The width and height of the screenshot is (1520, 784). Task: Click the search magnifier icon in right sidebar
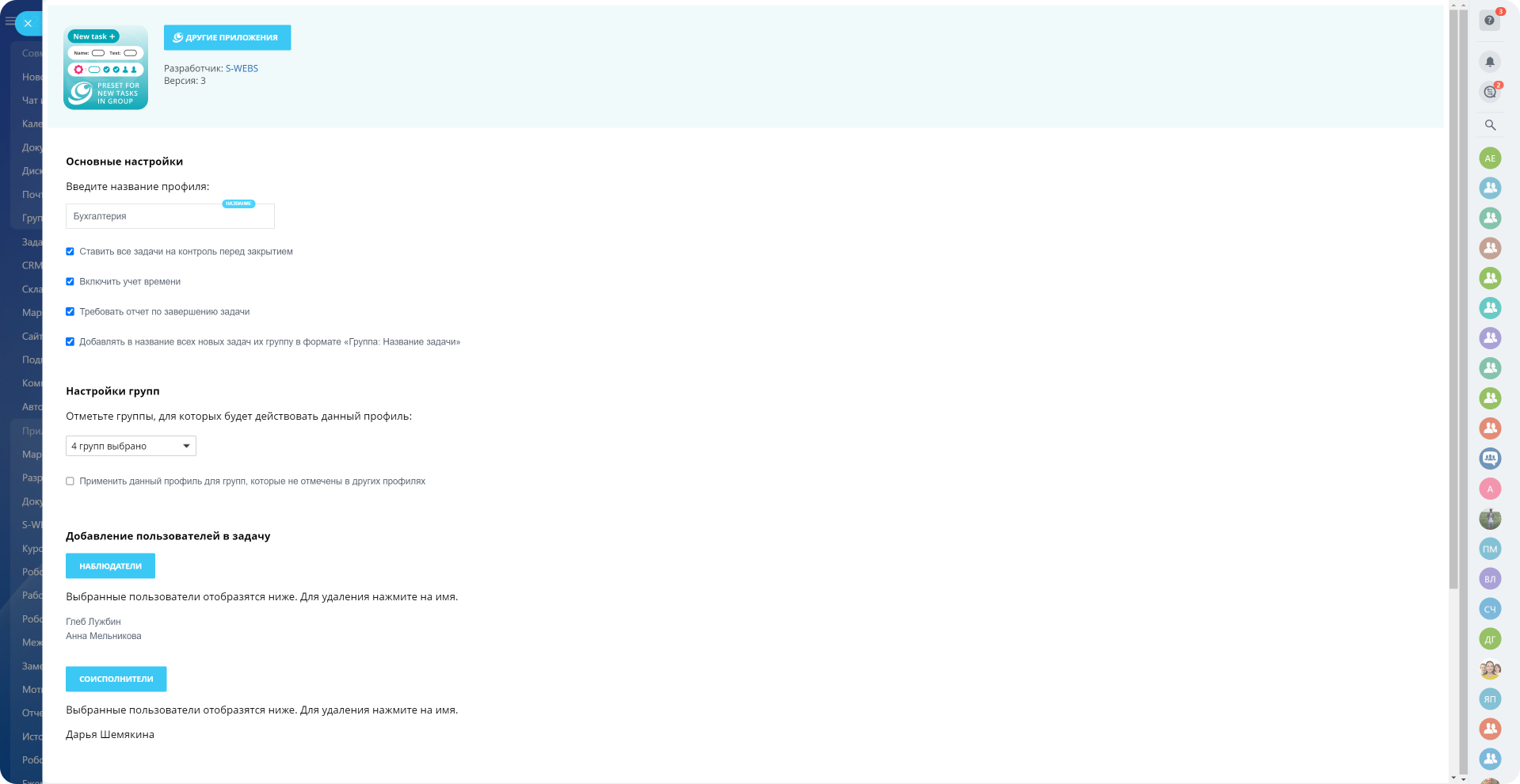pos(1490,125)
